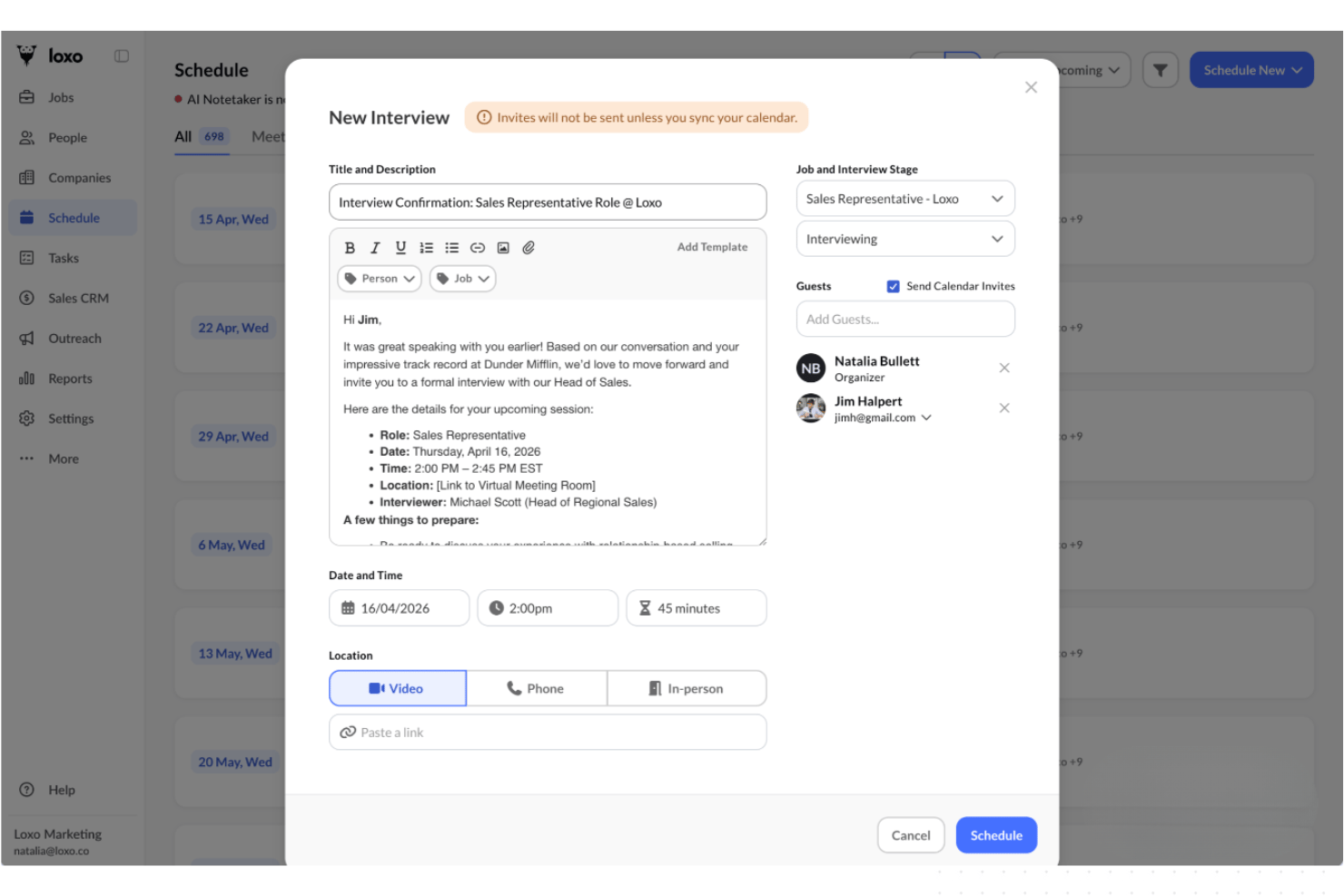
Task: Click 15 Apr, Wed date entry
Action: [233, 219]
